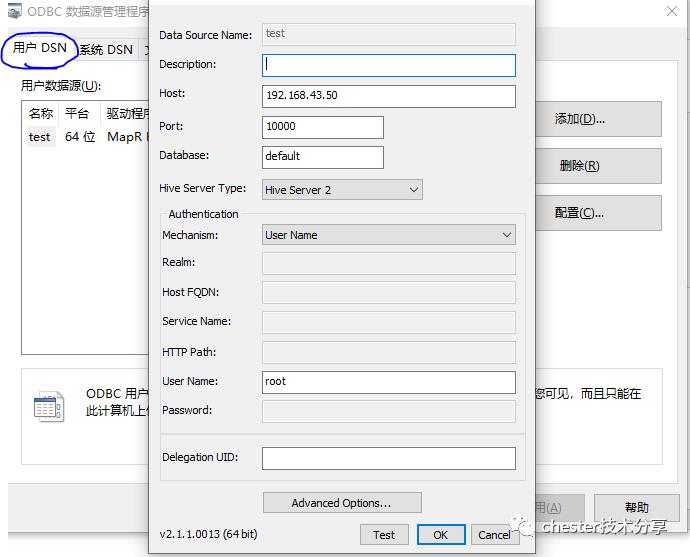Edit the User Name field containing root
Screen dimensions: 690x557
pyautogui.click(x=389, y=382)
